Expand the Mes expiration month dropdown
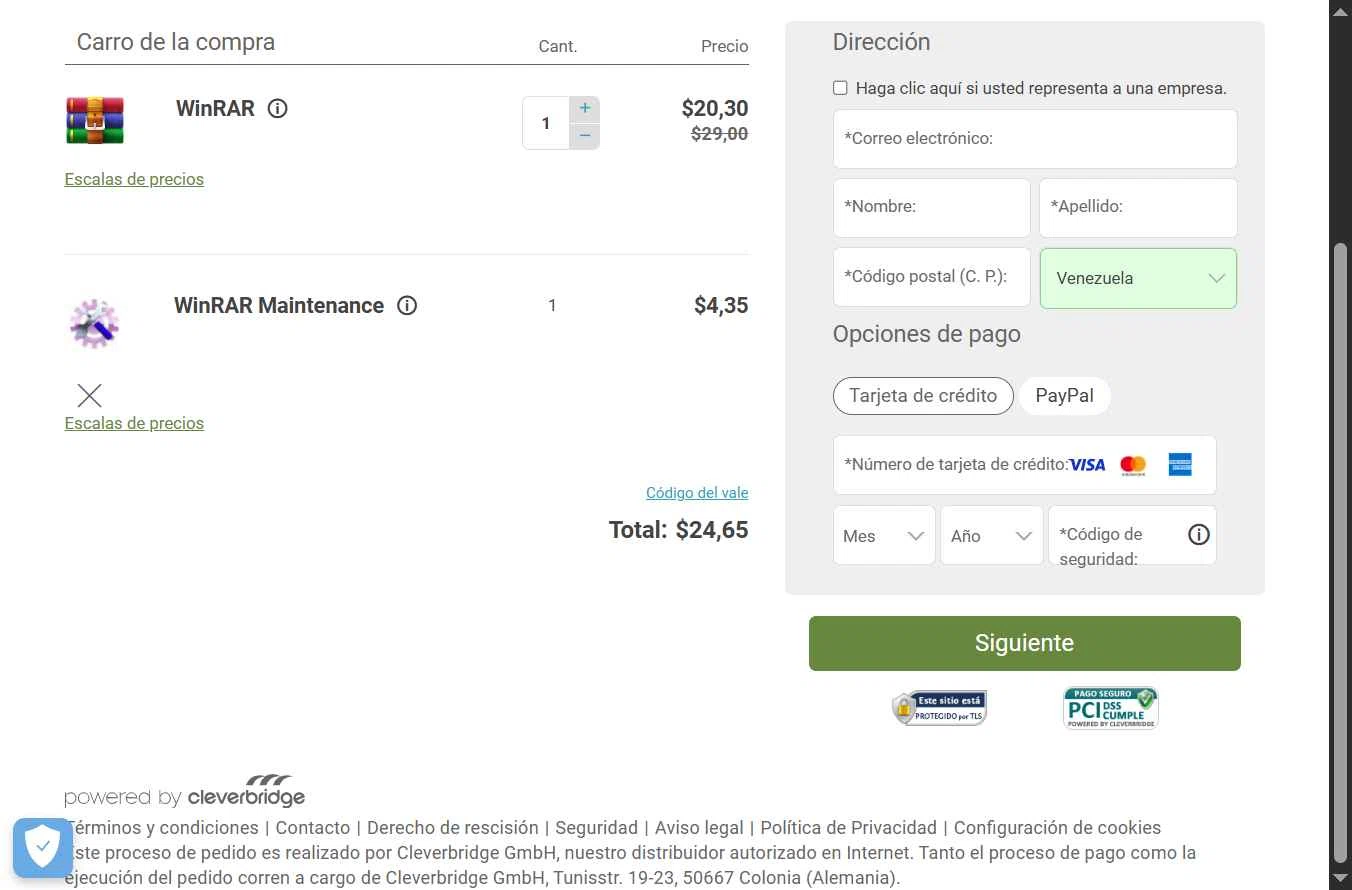This screenshot has height=890, width=1352. tap(884, 536)
